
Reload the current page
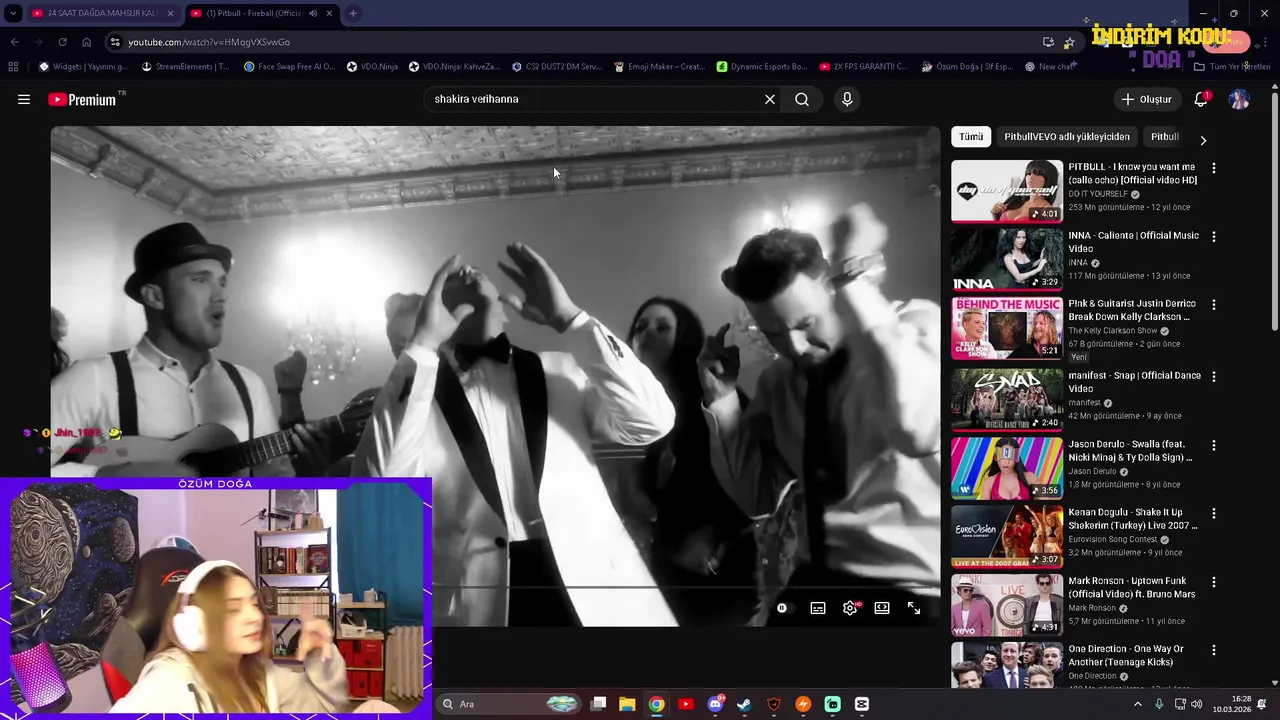tap(62, 42)
